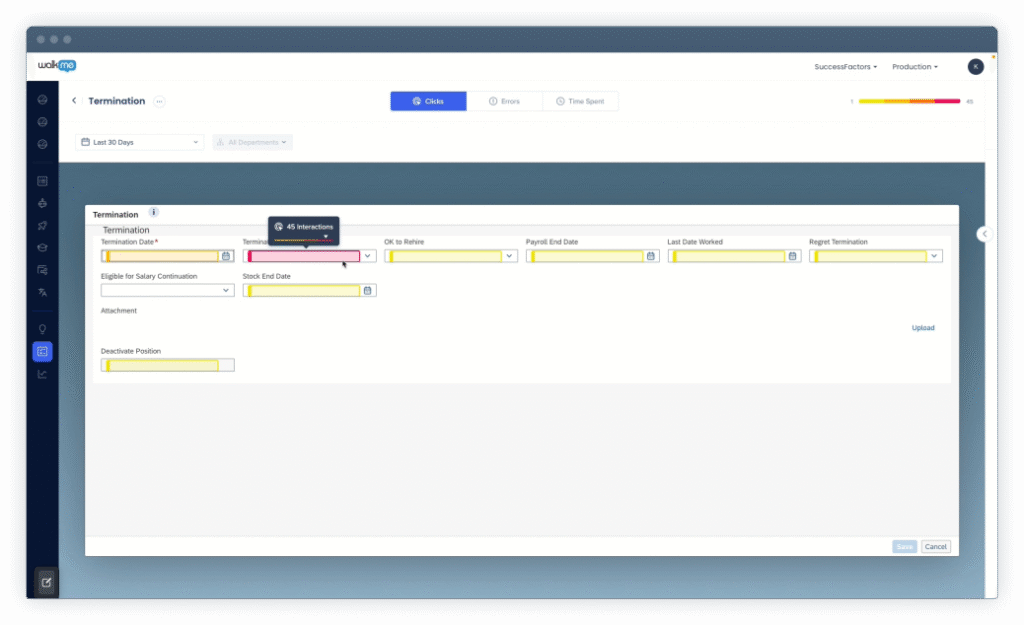This screenshot has height=625, width=1024.
Task: Click the Upload link
Action: tap(922, 328)
